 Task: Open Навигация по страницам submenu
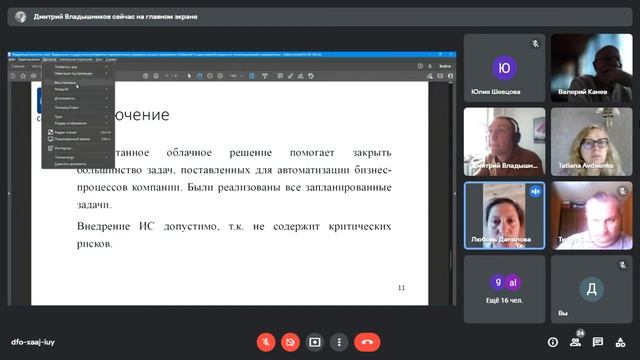[x=78, y=73]
